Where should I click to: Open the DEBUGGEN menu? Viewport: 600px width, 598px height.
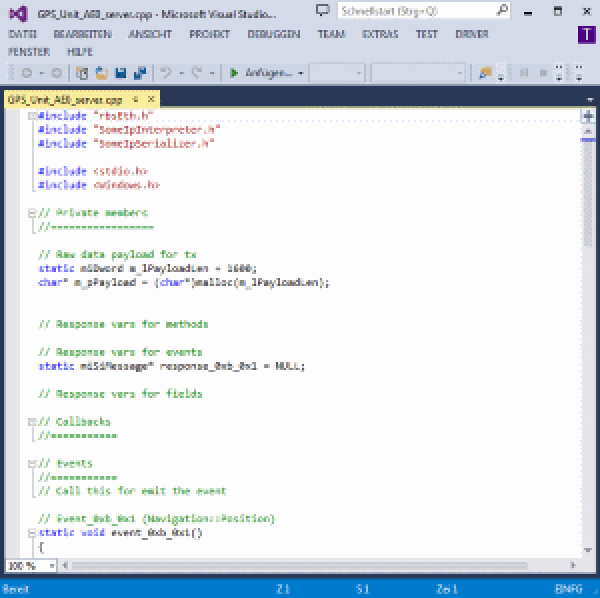tap(273, 33)
